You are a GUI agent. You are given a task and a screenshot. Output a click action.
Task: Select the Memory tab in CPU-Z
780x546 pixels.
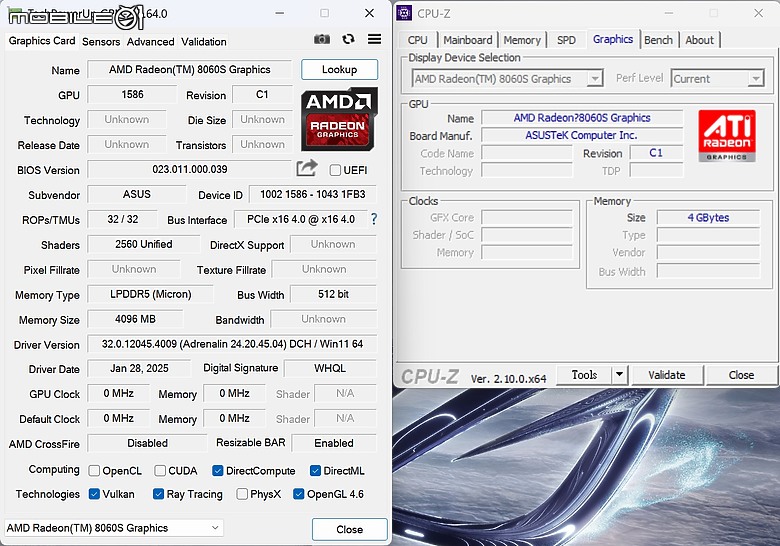[x=522, y=40]
